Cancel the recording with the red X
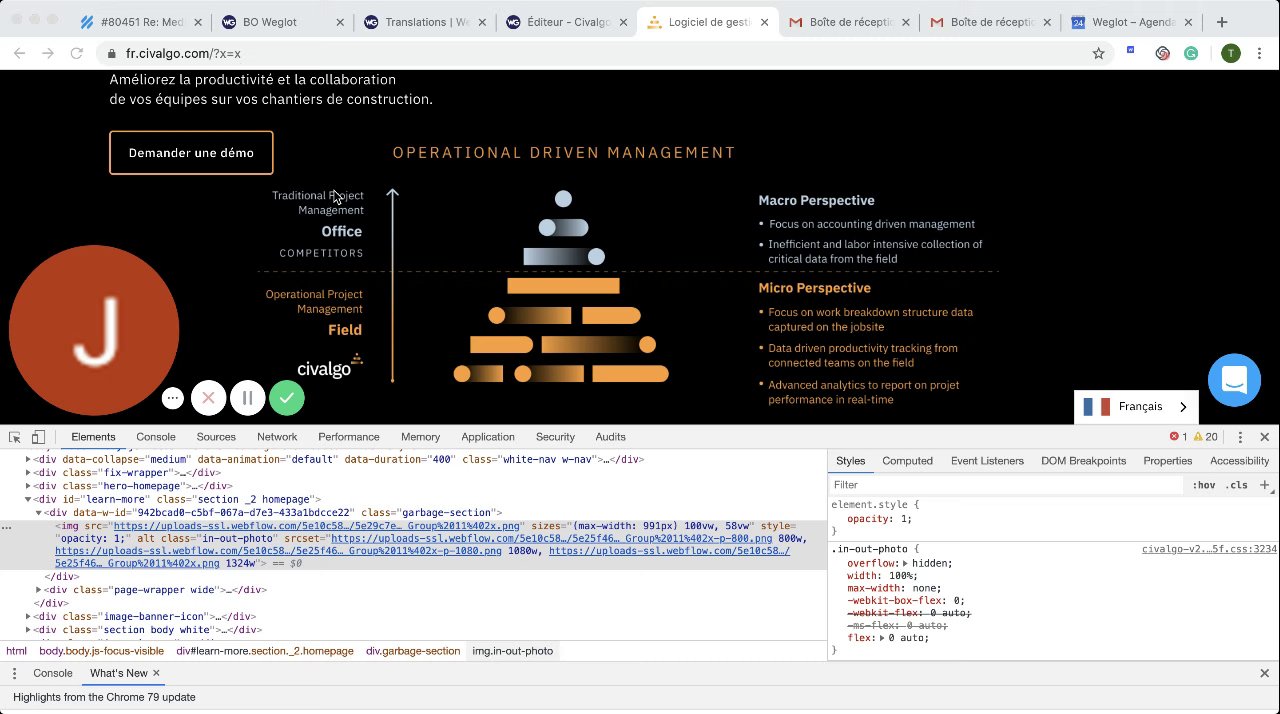Image resolution: width=1280 pixels, height=714 pixels. [208, 398]
